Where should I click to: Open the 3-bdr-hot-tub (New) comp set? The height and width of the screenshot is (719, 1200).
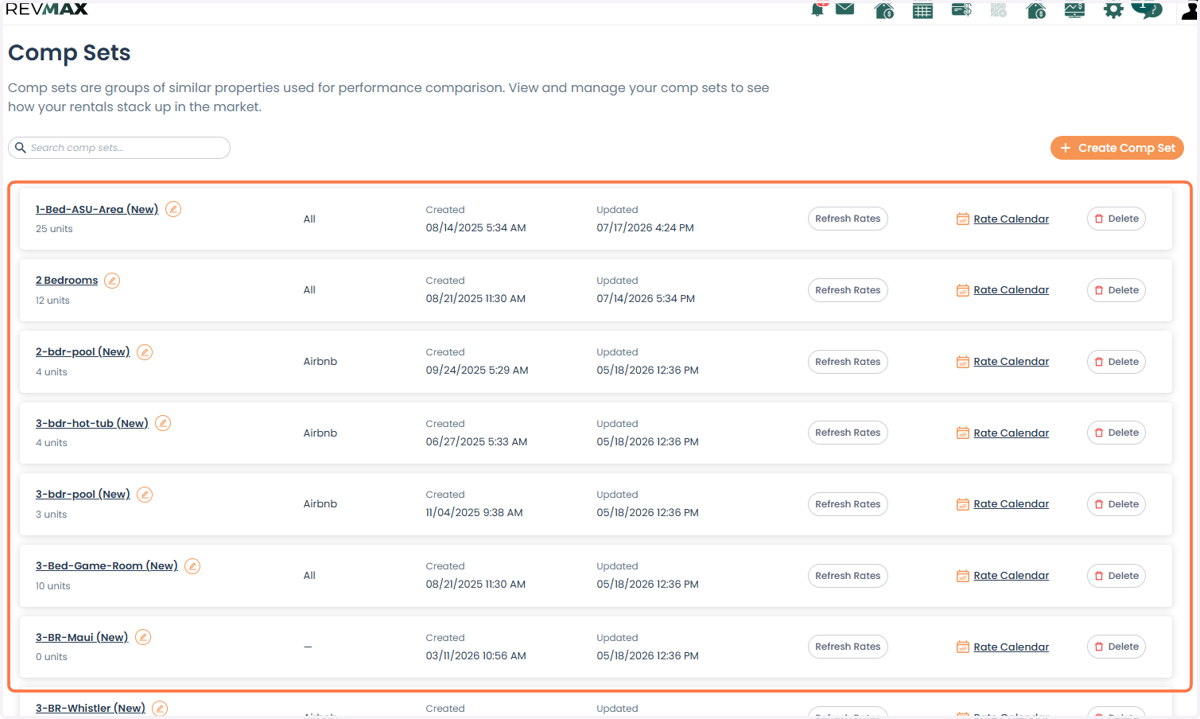[x=92, y=423]
